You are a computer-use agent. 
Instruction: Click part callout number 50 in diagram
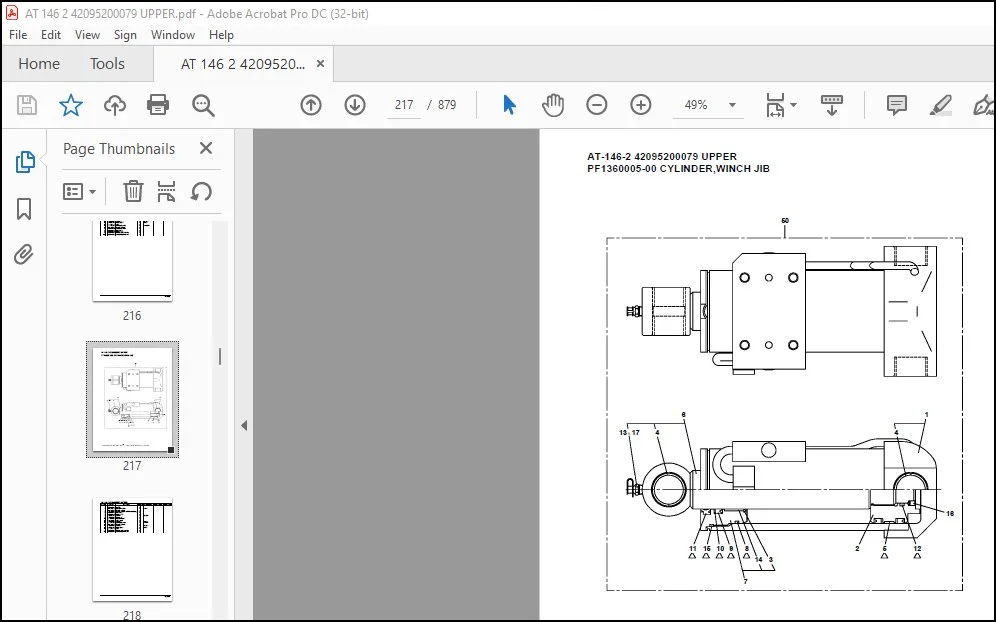785,220
